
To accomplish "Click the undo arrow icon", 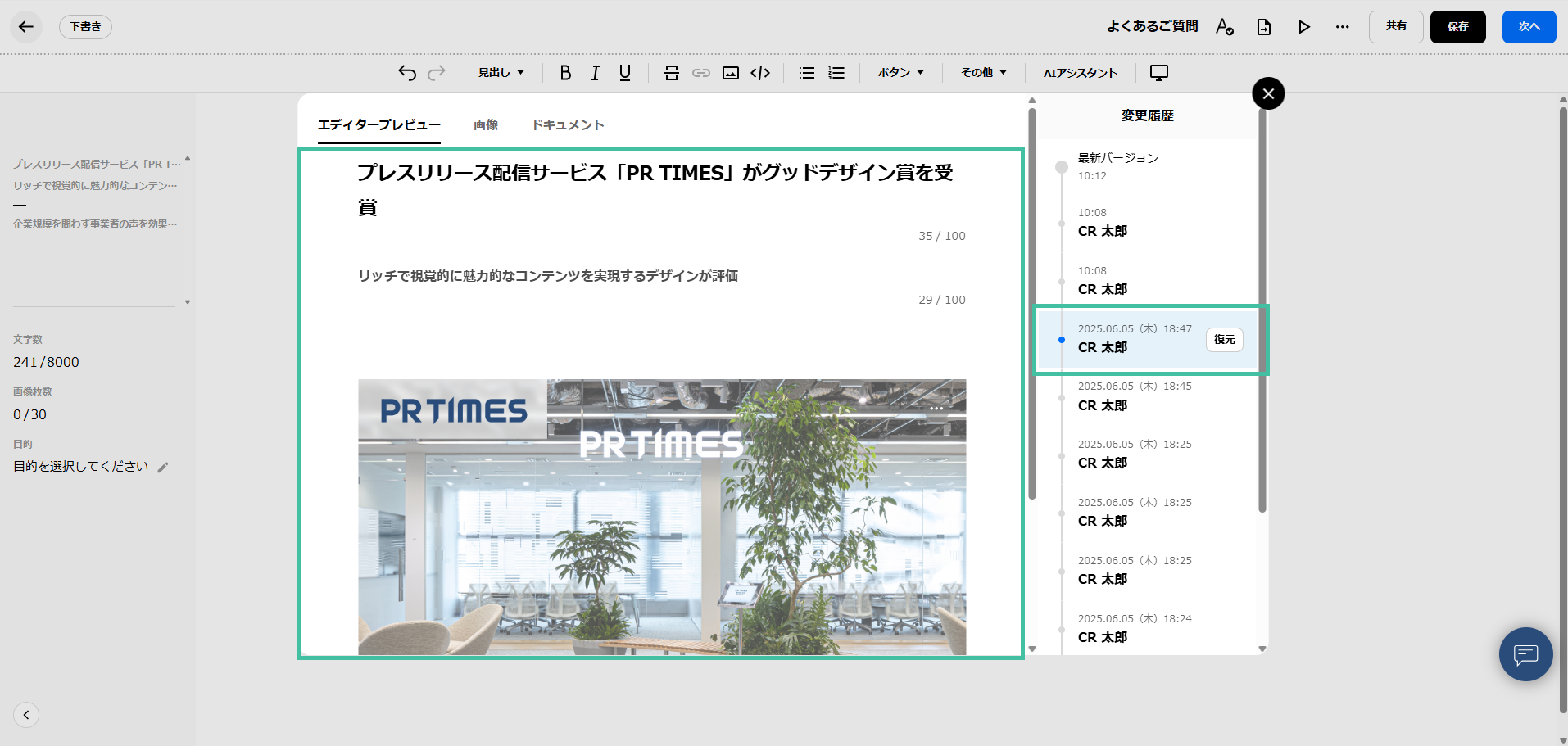I will tap(407, 73).
